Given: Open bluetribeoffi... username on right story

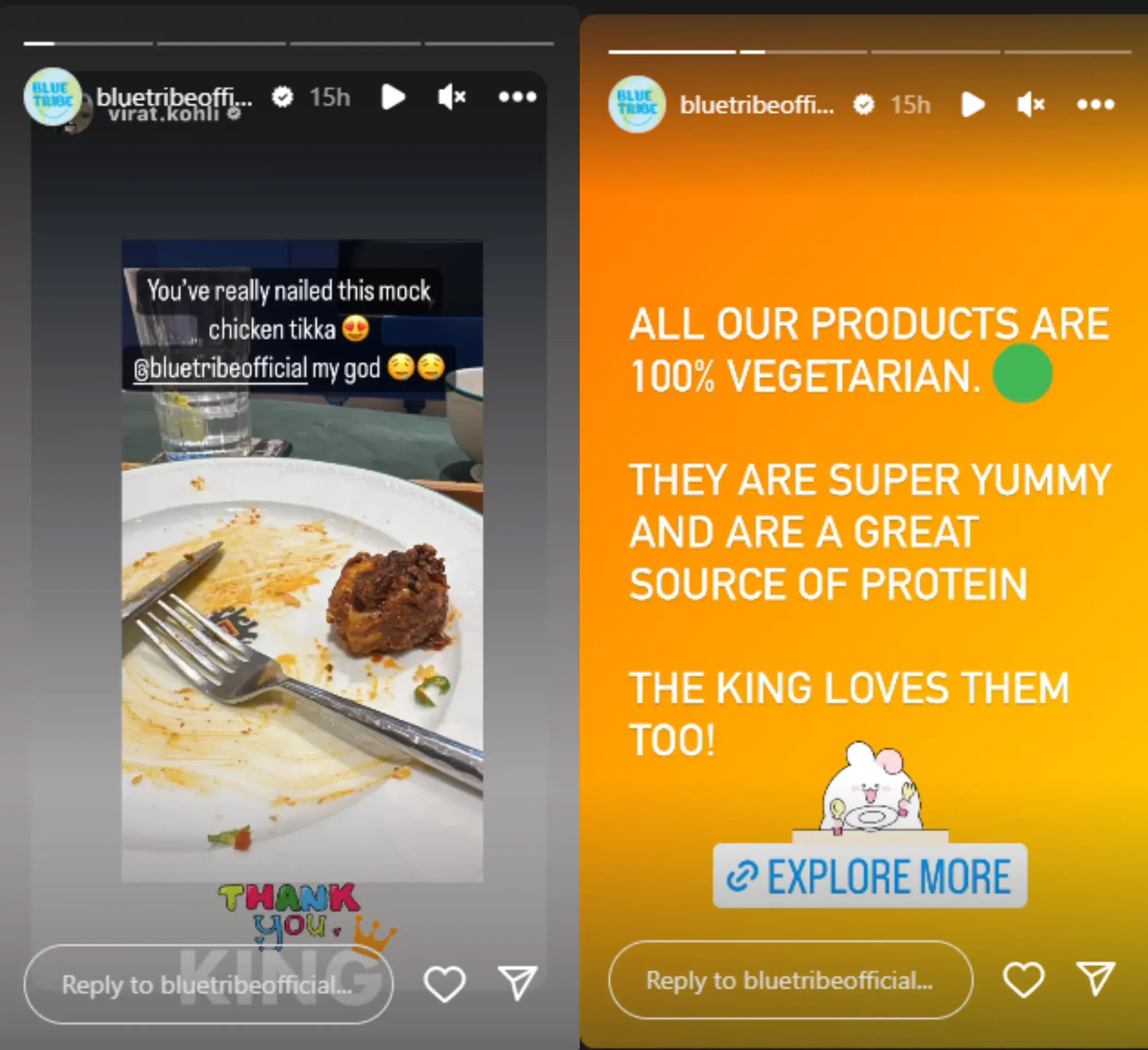Looking at the screenshot, I should (757, 105).
